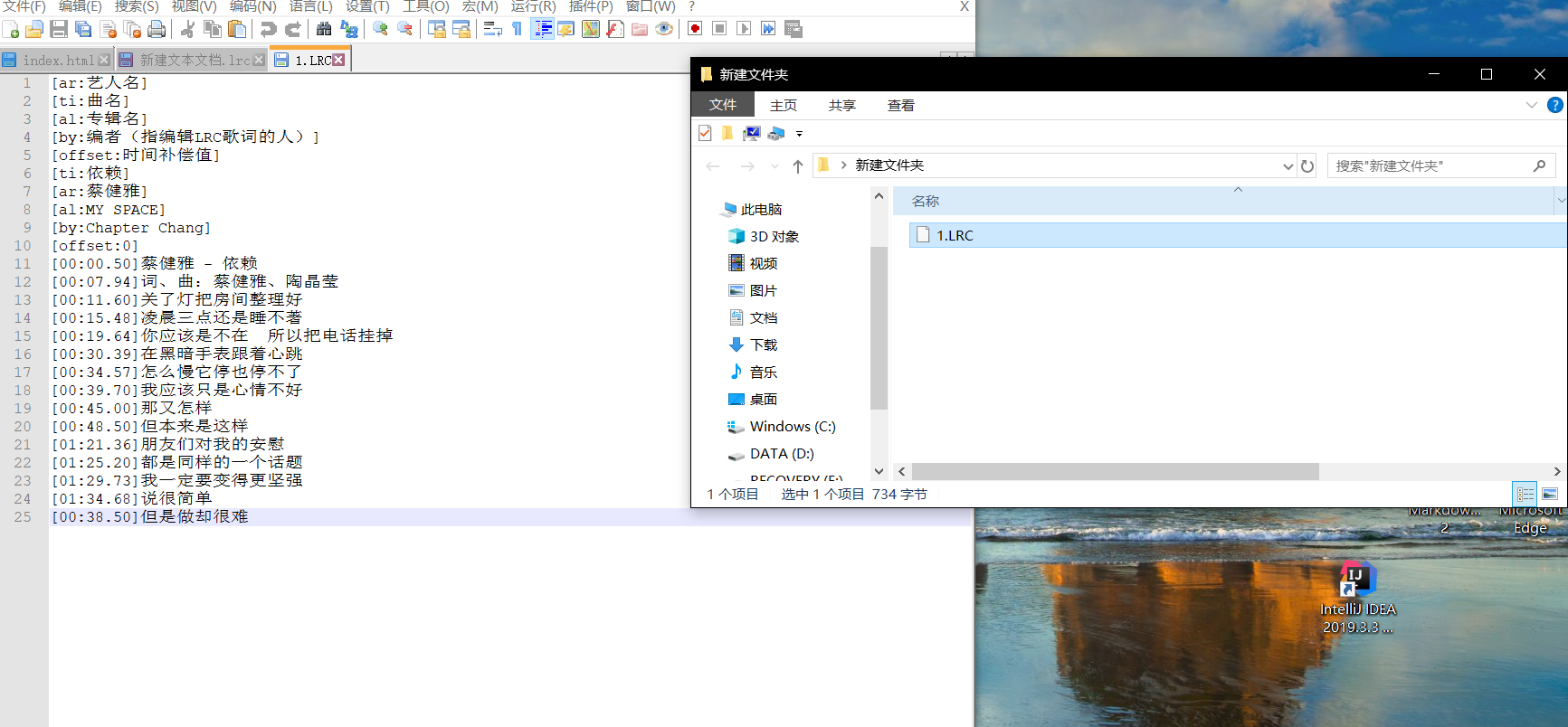Click the 名称 column header to sort
Viewport: 1568px width, 727px height.
click(926, 201)
